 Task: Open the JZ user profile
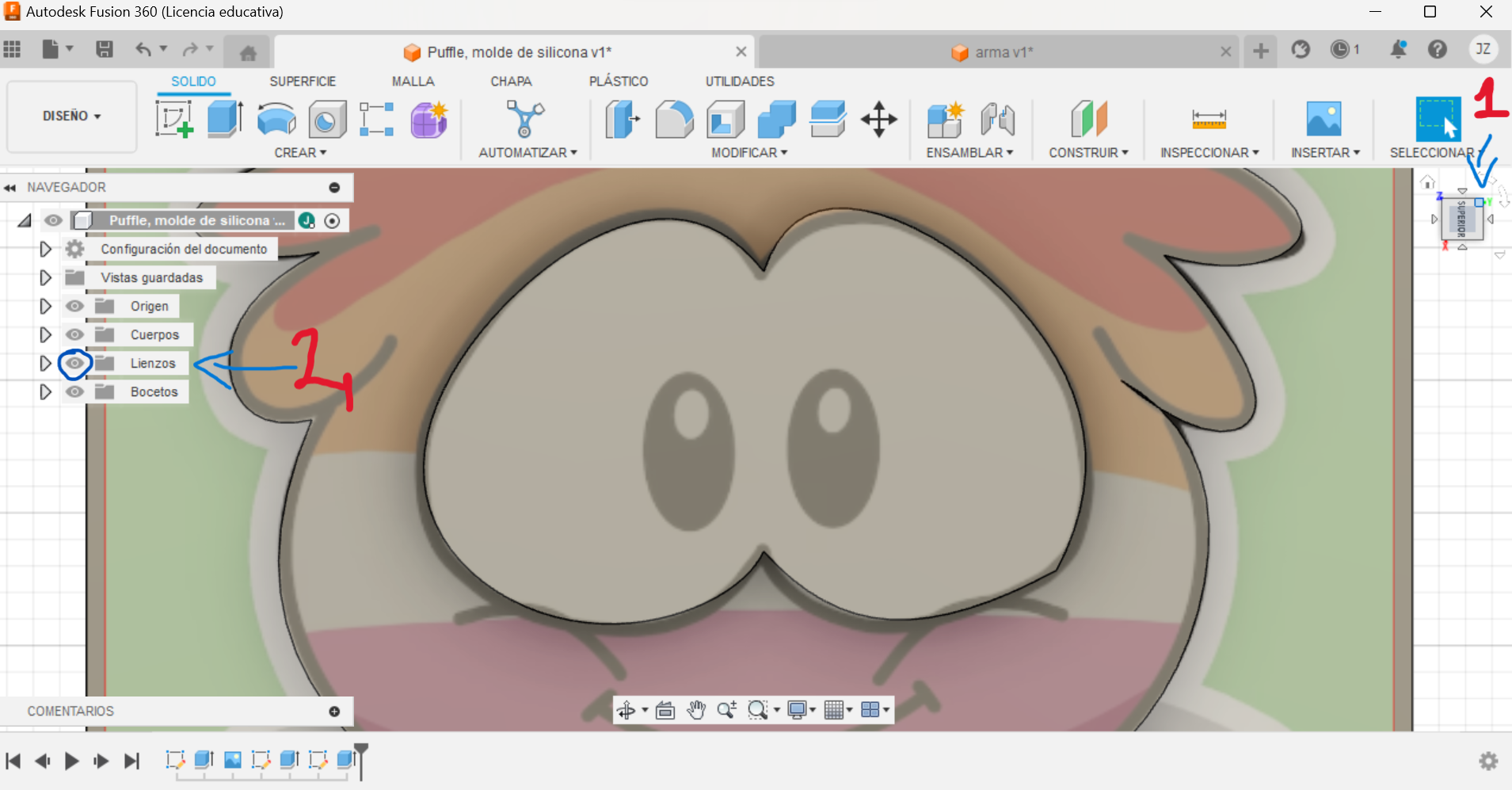pos(1483,49)
